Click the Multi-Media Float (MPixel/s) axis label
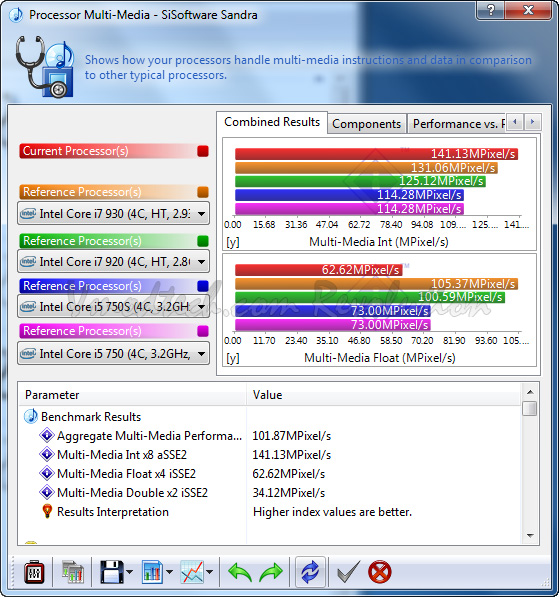The width and height of the screenshot is (559, 597). 380,358
